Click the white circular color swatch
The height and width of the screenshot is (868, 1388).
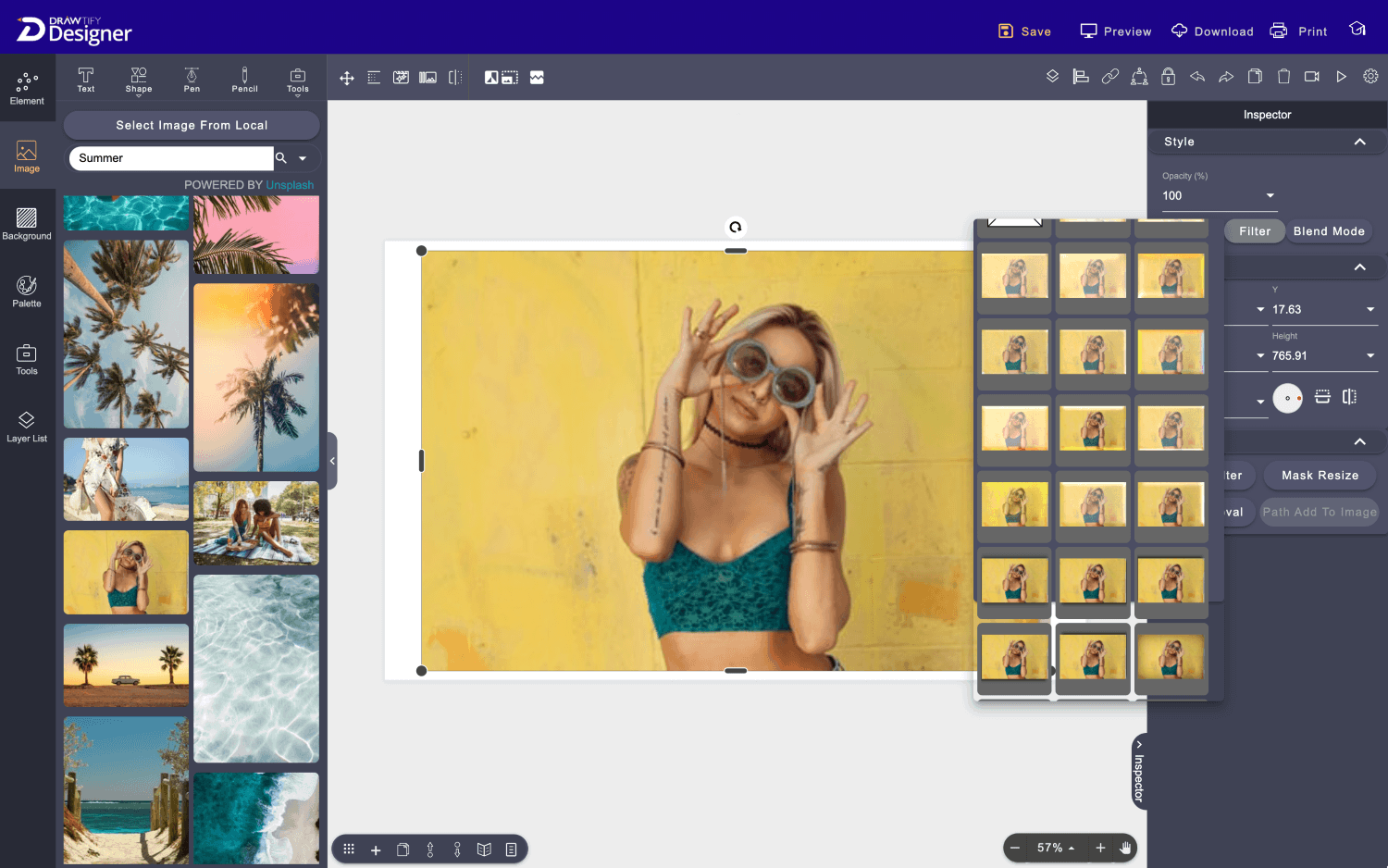1286,398
